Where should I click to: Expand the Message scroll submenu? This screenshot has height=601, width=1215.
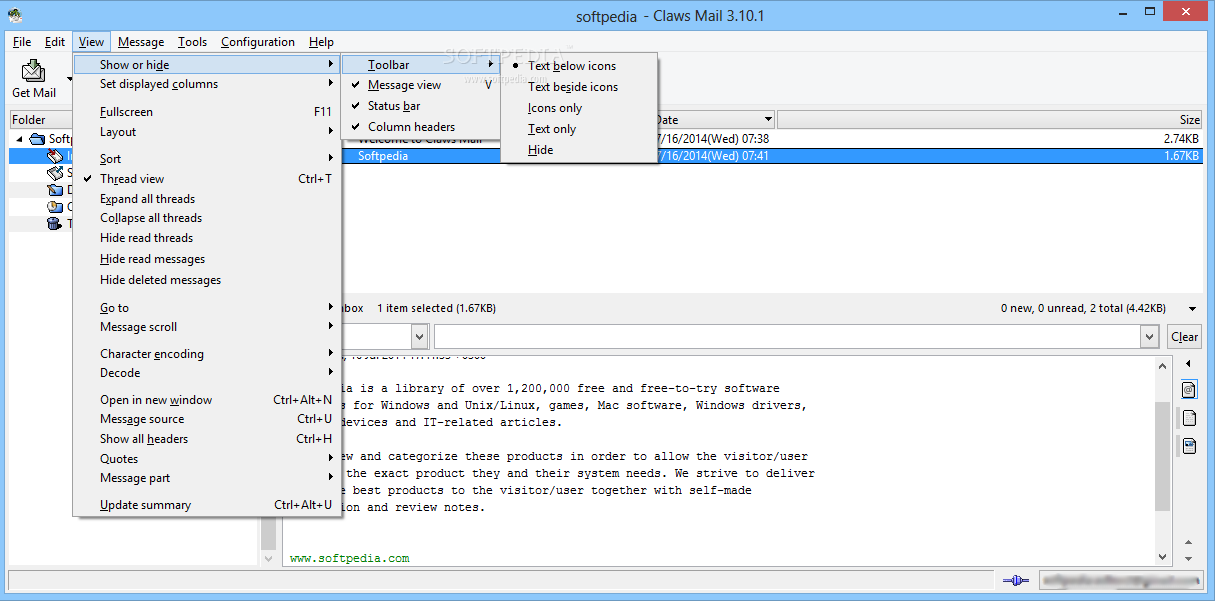tap(208, 327)
